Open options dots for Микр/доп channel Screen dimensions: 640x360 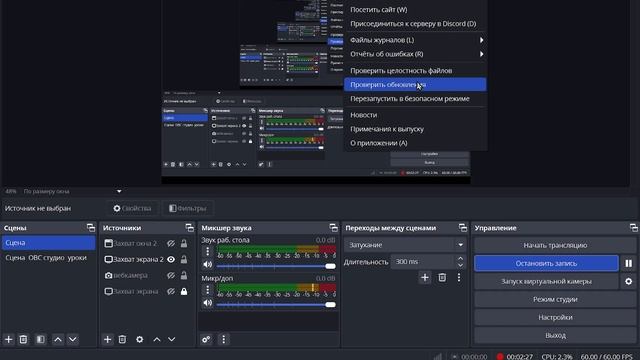pyautogui.click(x=207, y=289)
